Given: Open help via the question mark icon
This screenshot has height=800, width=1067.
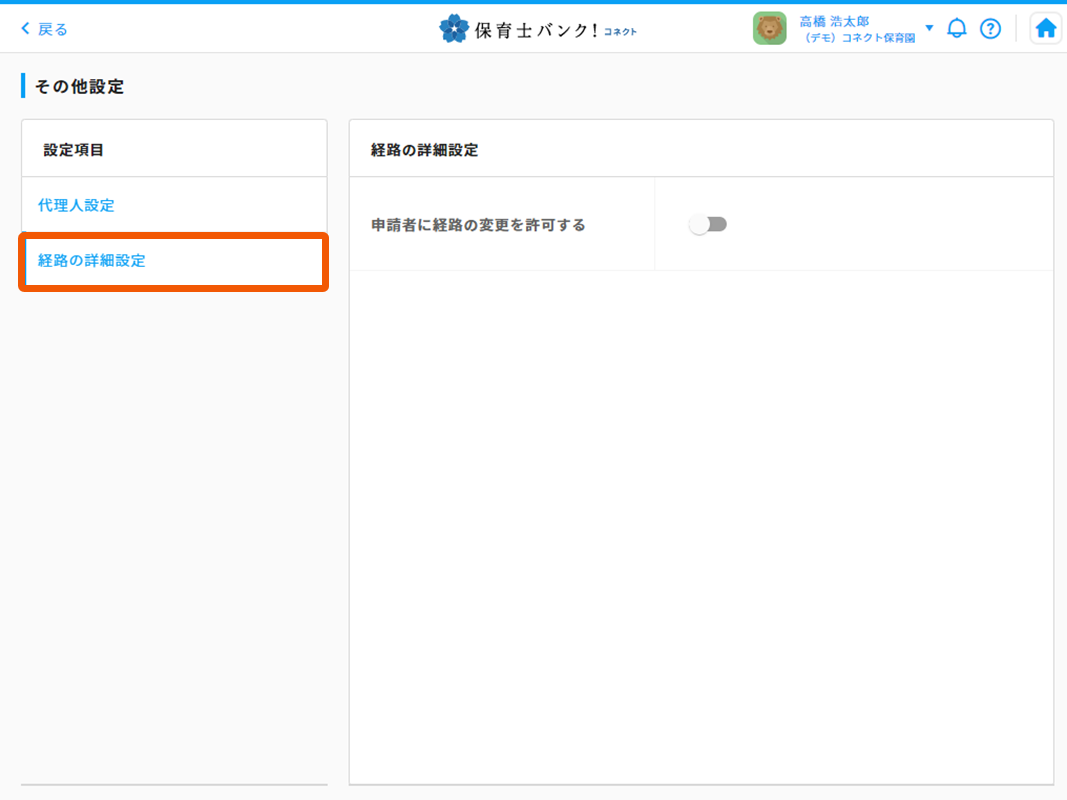Looking at the screenshot, I should tap(990, 29).
